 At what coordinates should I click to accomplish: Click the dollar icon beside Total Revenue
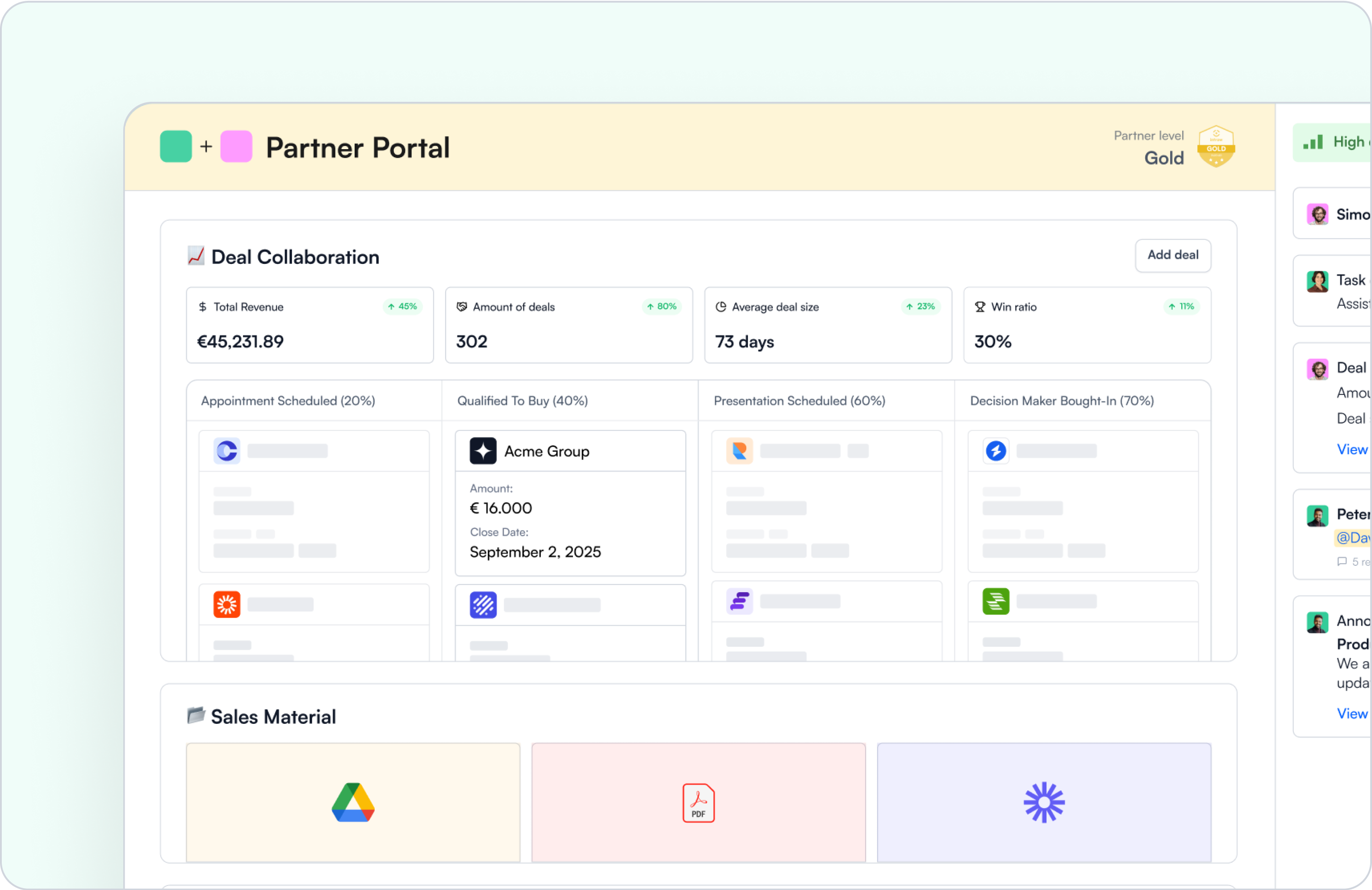202,307
